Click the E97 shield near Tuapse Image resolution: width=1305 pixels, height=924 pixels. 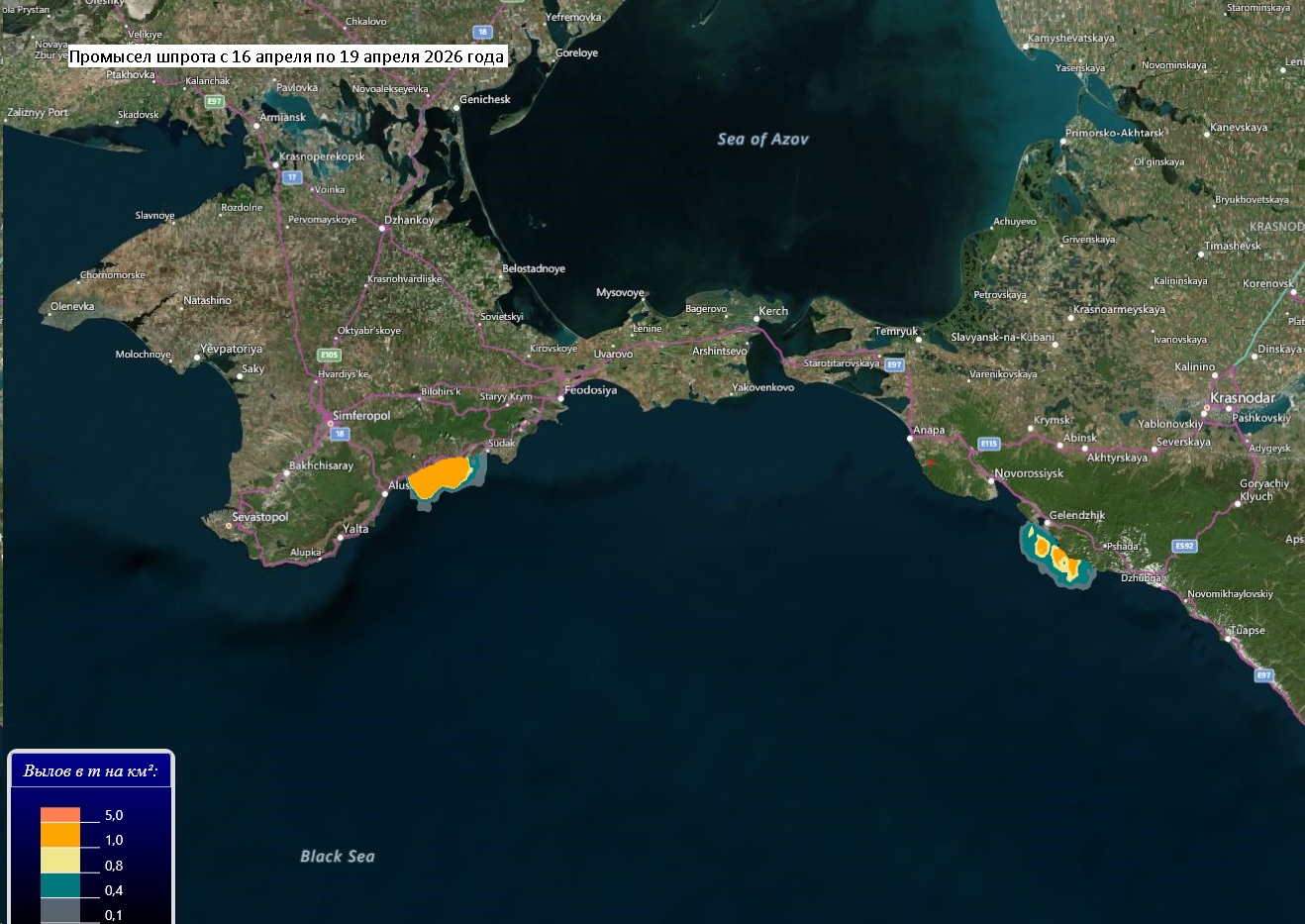(1263, 675)
